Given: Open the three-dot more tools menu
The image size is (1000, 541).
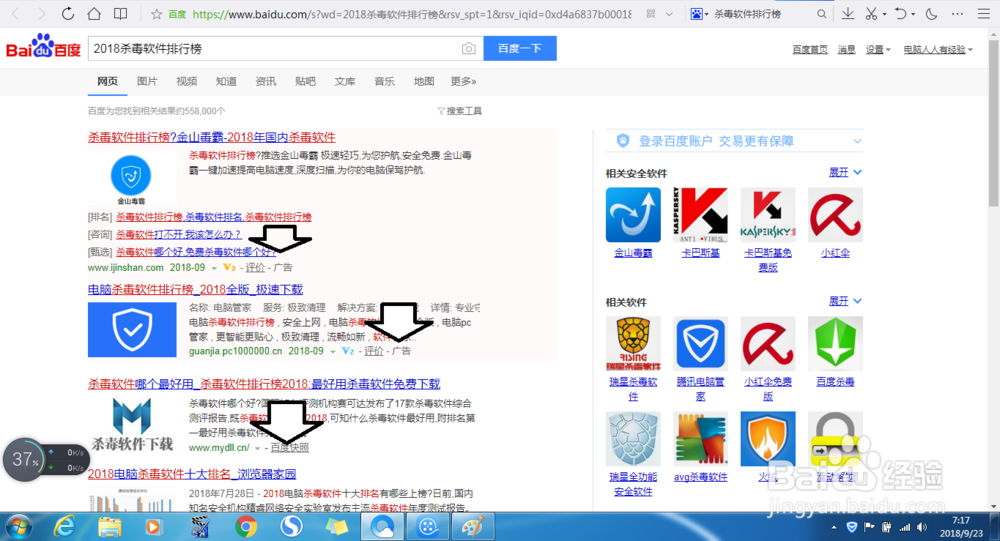Looking at the screenshot, I should click(x=957, y=13).
